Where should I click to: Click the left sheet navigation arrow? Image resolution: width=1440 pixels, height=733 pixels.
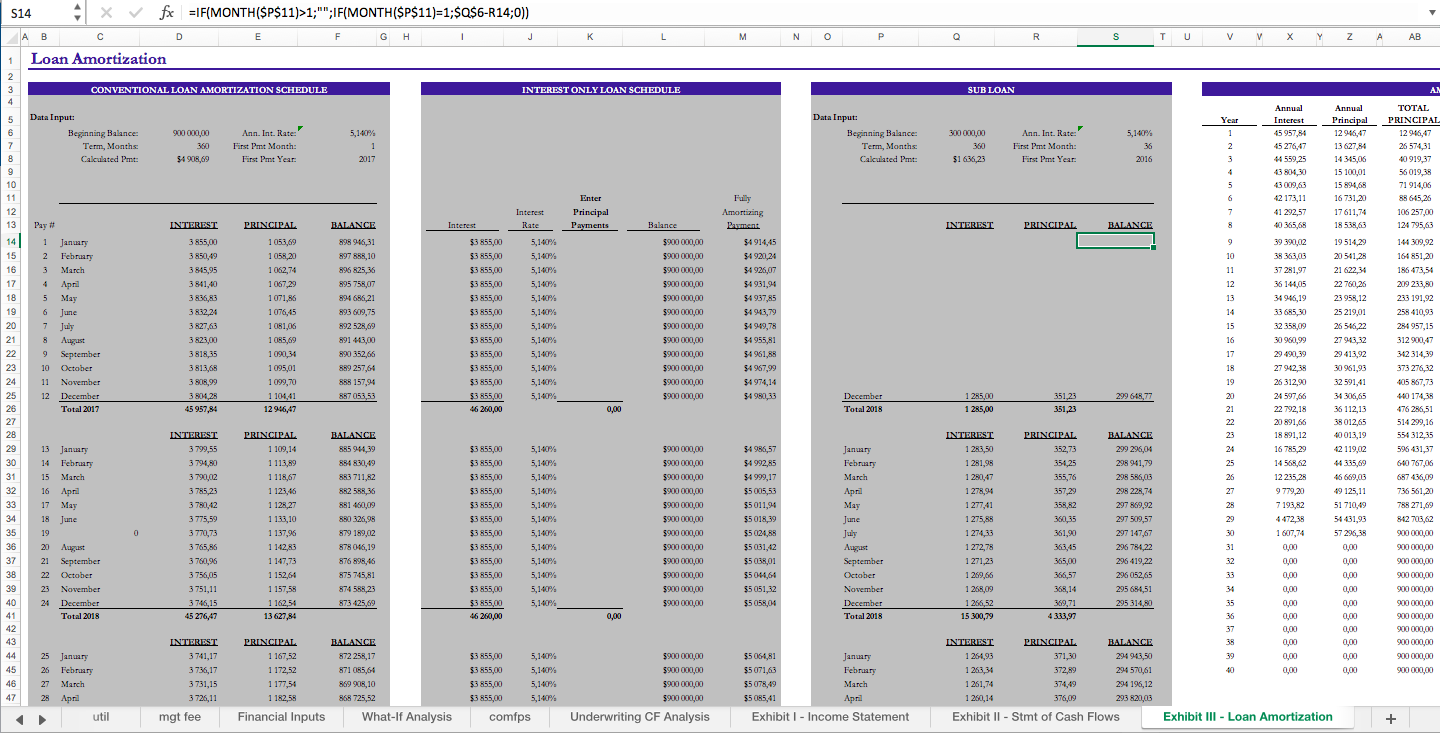pos(17,717)
